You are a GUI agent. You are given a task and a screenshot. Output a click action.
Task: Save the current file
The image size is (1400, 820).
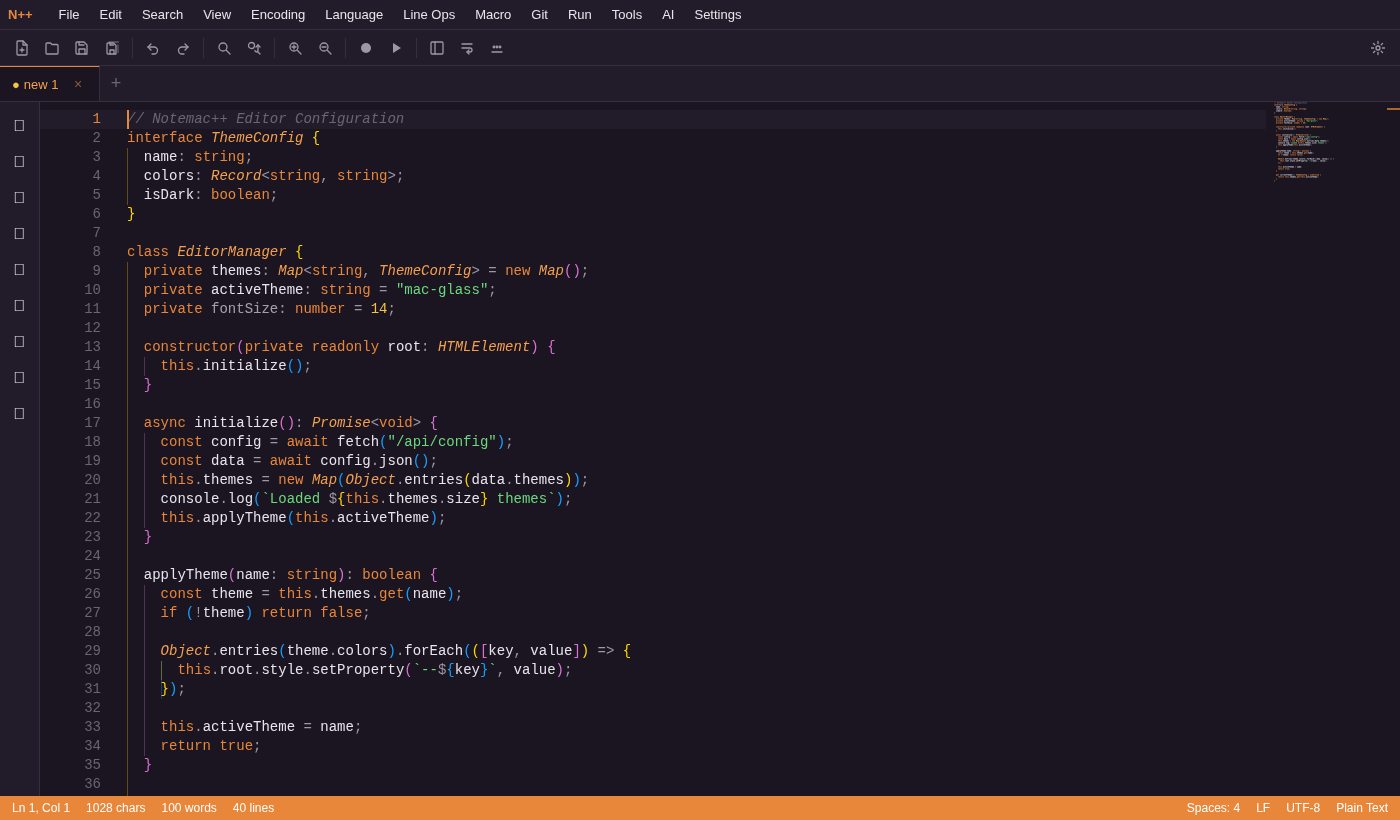click(81, 47)
